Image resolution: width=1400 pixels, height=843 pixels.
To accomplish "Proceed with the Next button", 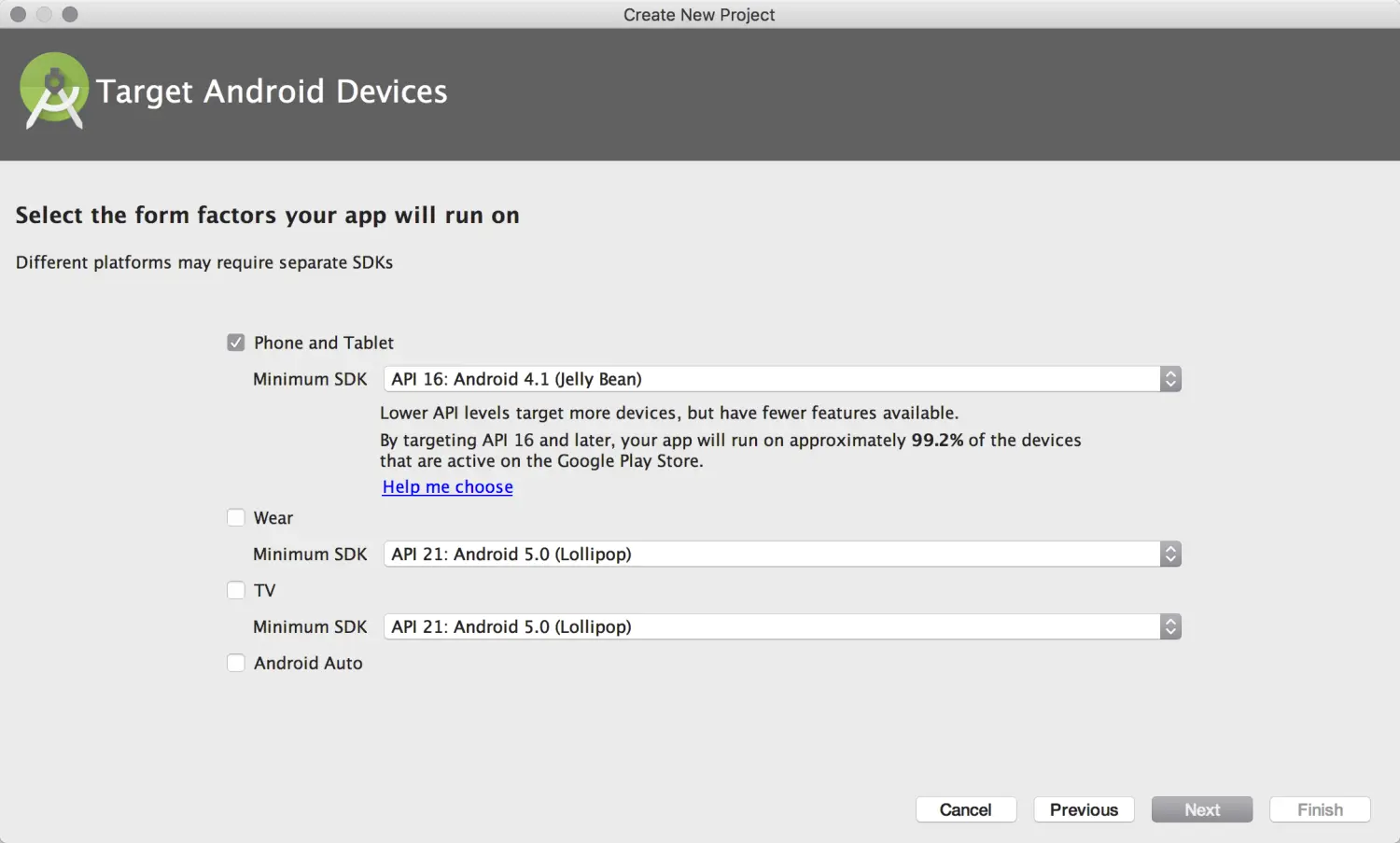I will coord(1202,809).
